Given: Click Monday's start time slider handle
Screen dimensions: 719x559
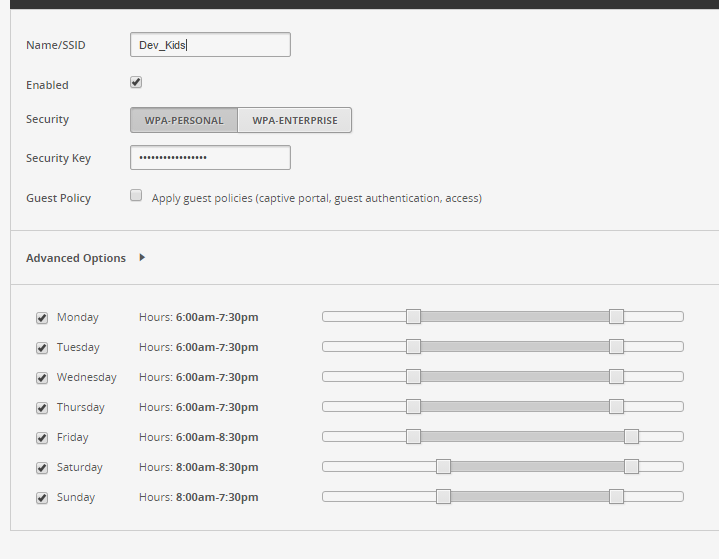Looking at the screenshot, I should click(x=413, y=316).
